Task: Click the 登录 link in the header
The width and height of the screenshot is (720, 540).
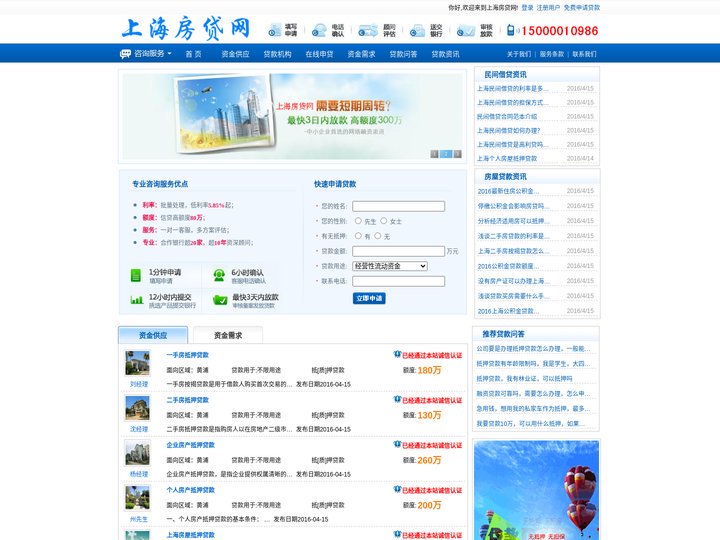Action: (x=527, y=8)
